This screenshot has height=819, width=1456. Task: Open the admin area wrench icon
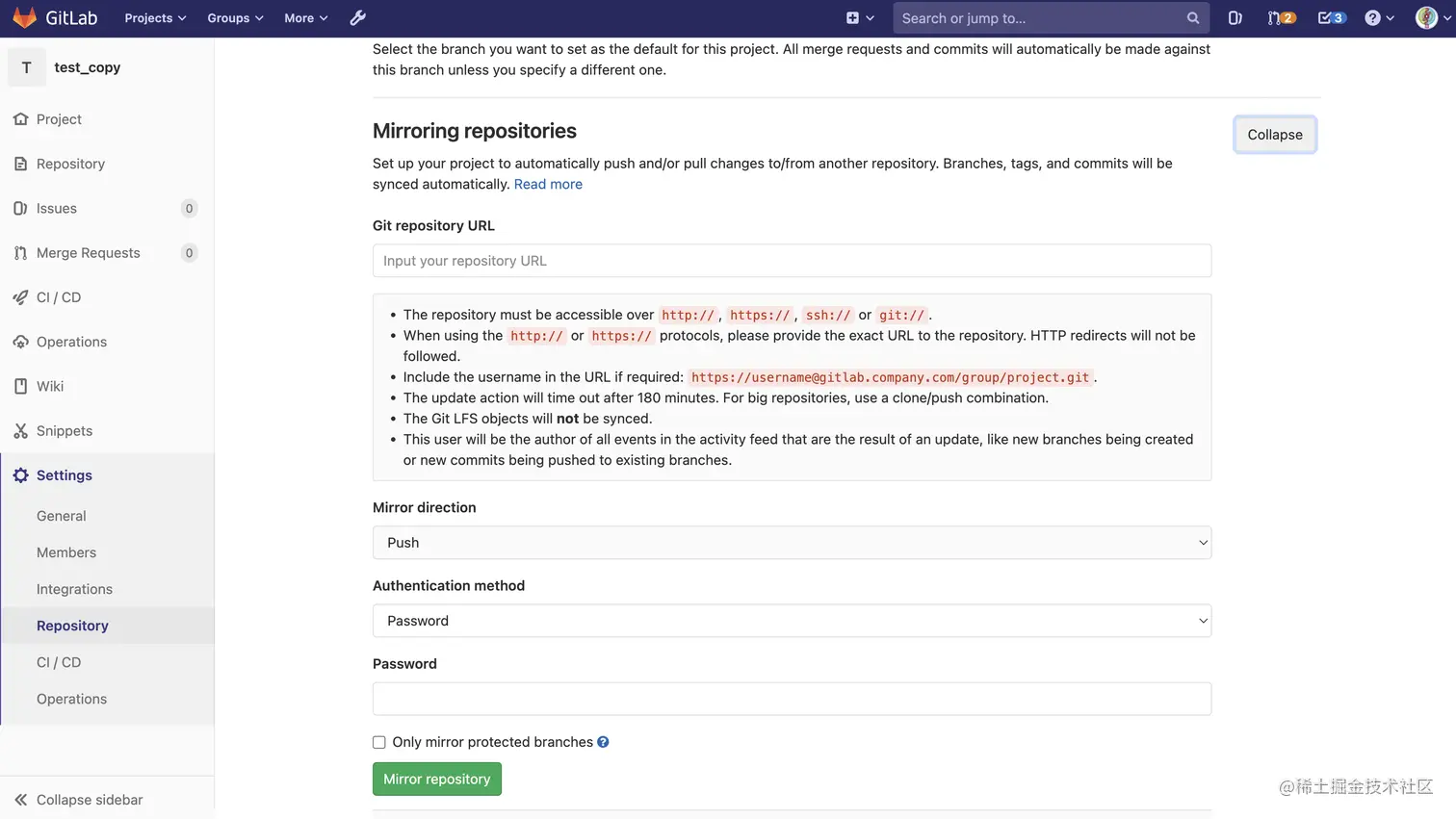pyautogui.click(x=357, y=17)
